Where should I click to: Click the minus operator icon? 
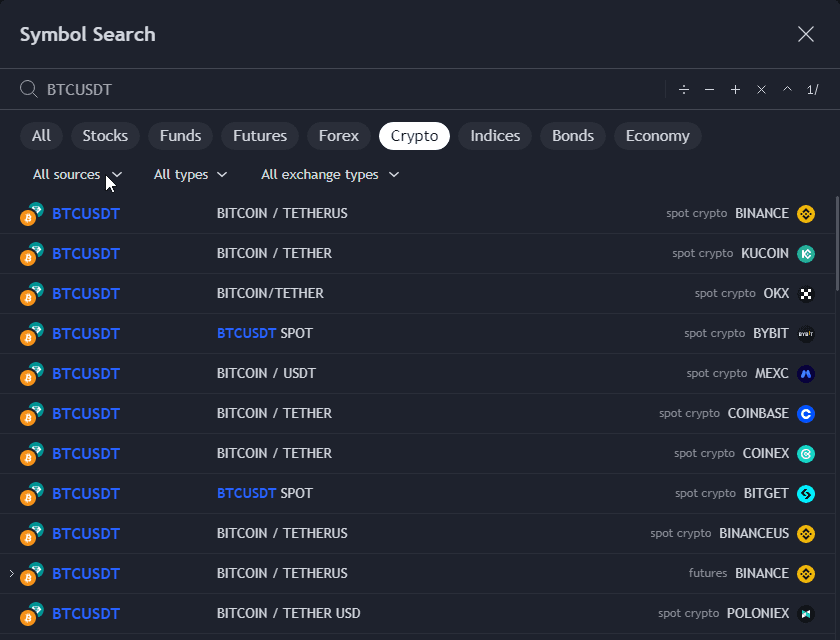pos(710,90)
